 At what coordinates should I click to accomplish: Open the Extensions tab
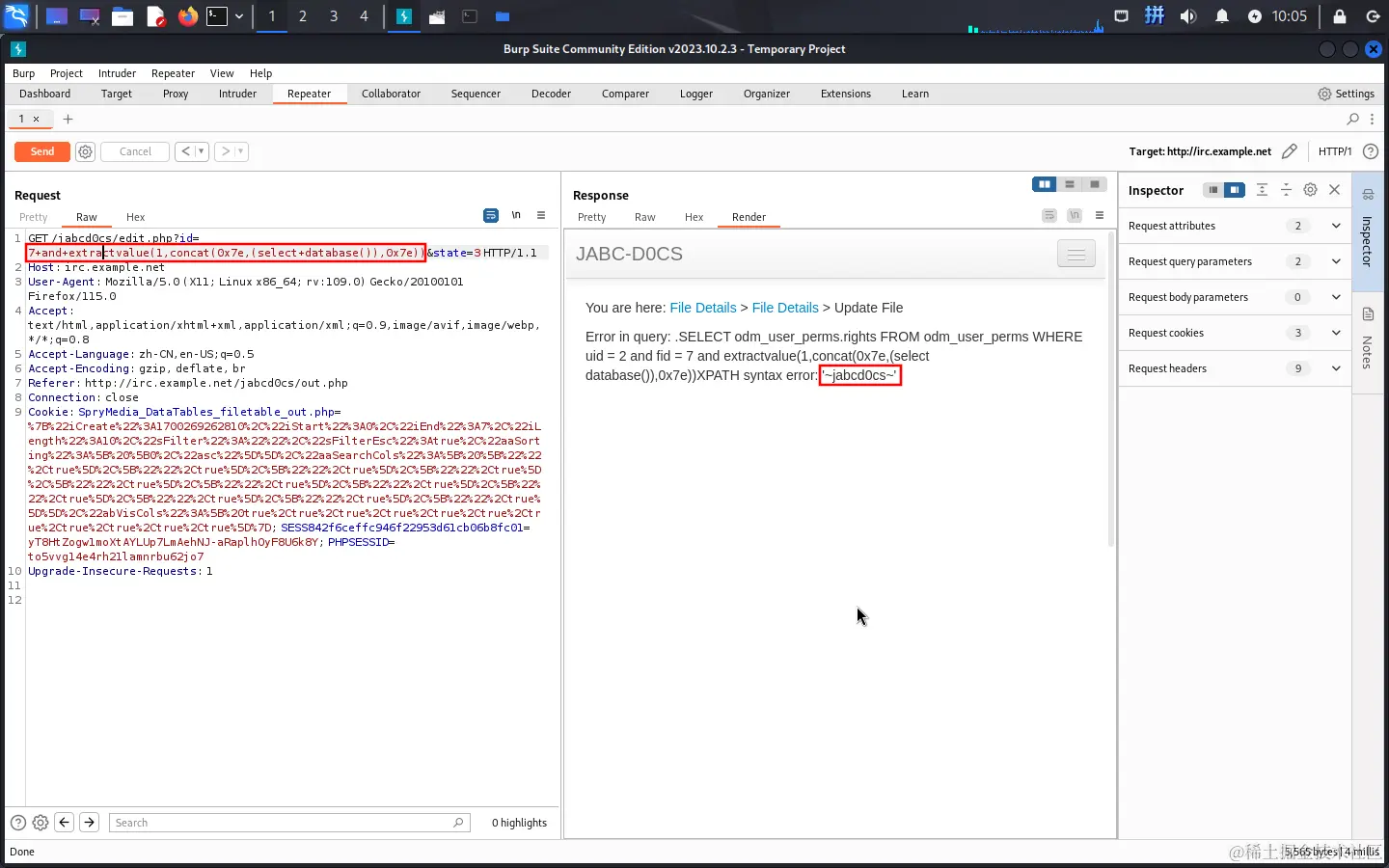point(846,94)
